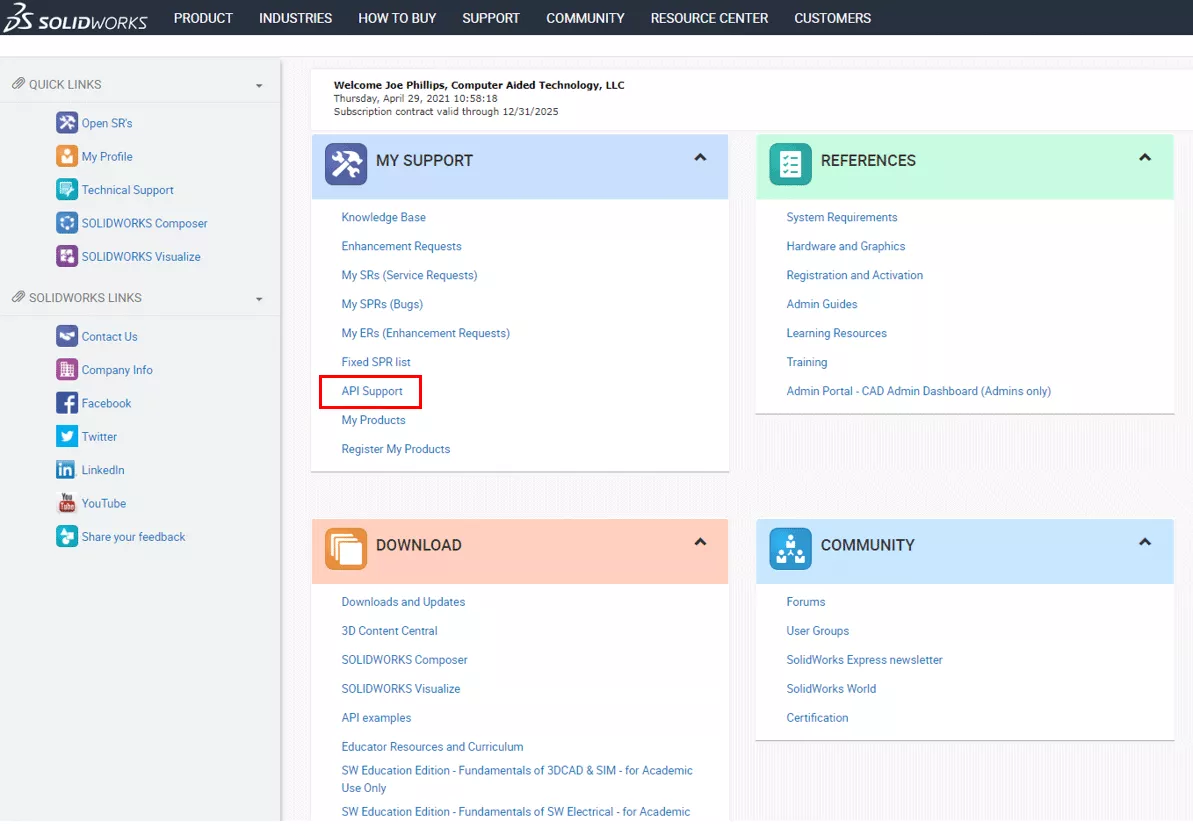Collapse the DOWNLOAD panel chevron
This screenshot has width=1193, height=824.
point(700,540)
